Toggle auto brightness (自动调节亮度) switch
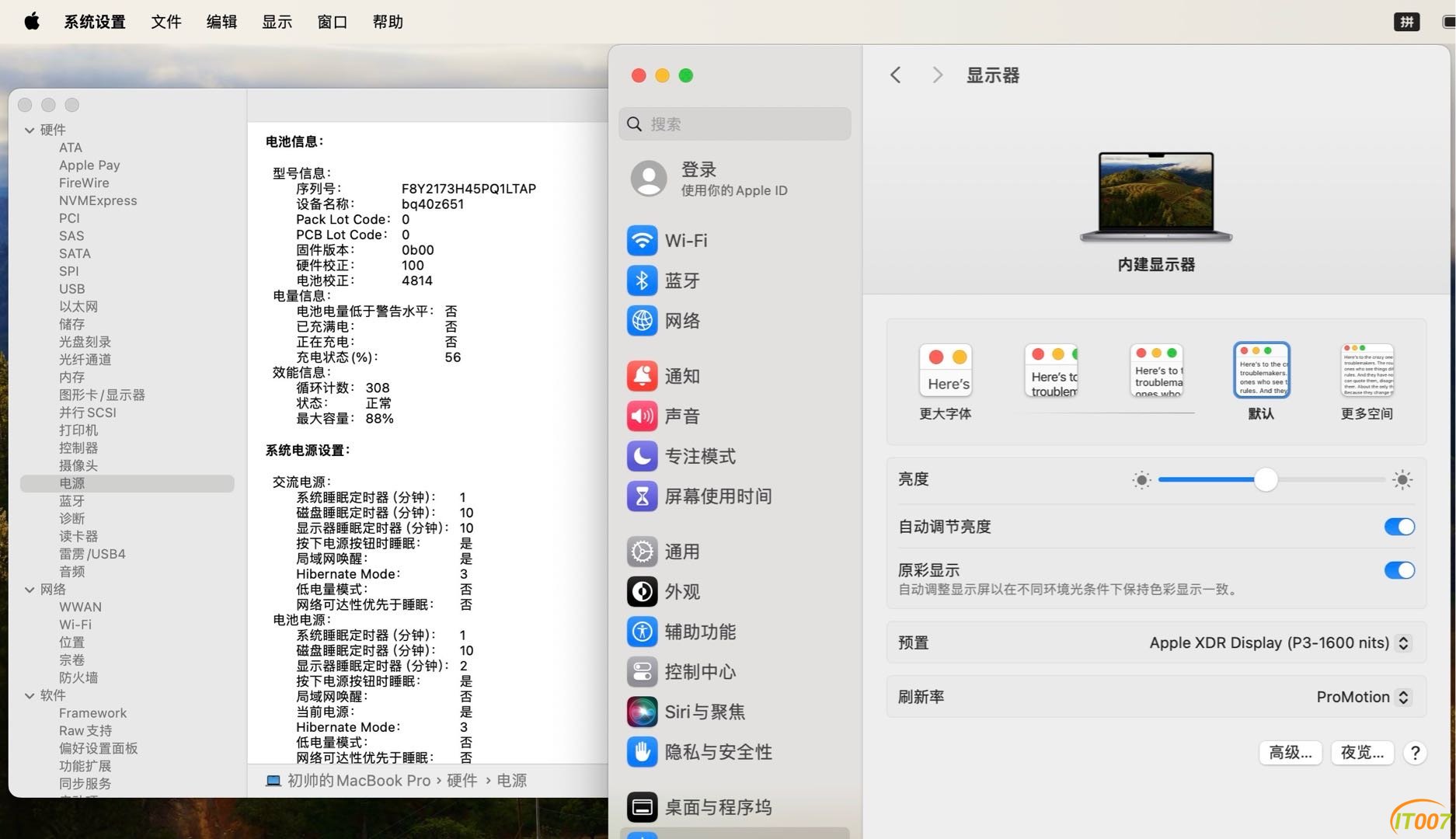The image size is (1456, 839). point(1399,527)
